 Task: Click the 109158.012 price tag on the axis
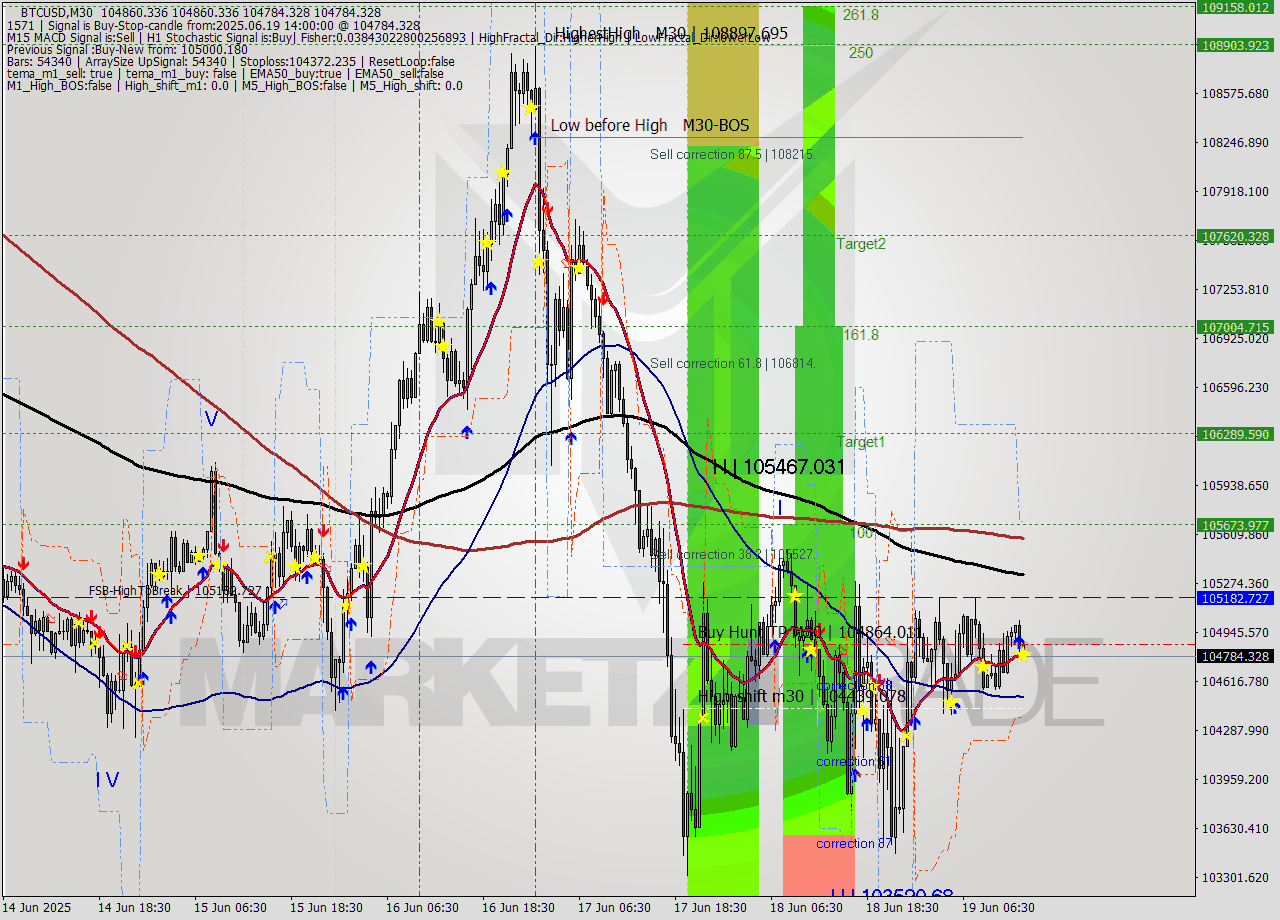coord(1237,6)
